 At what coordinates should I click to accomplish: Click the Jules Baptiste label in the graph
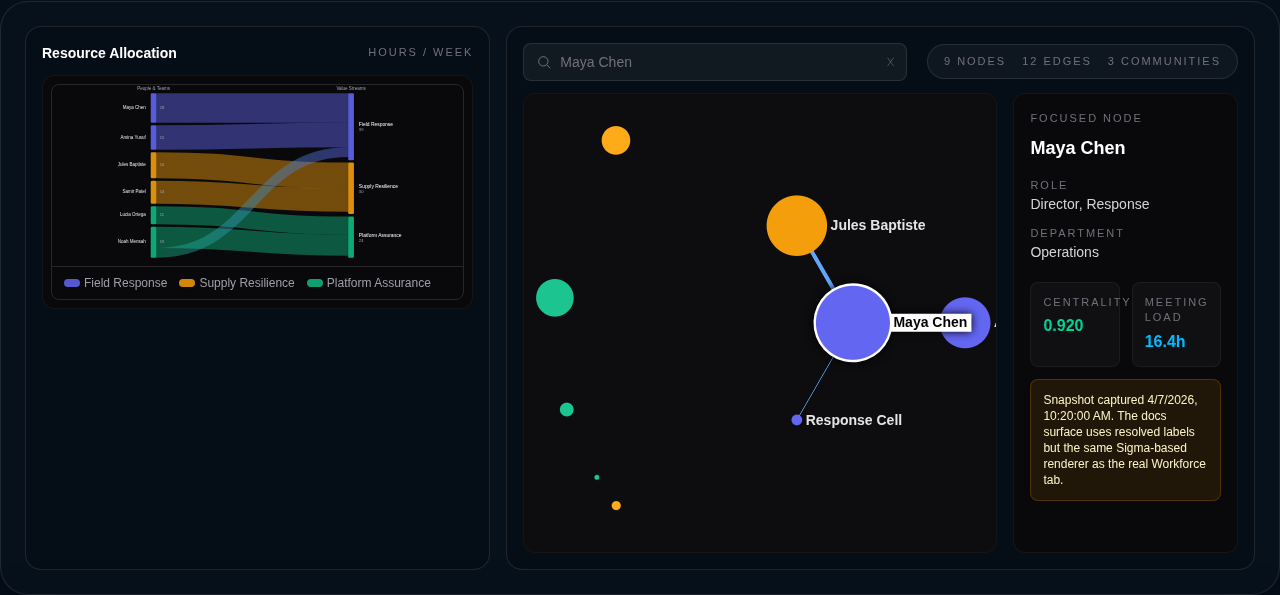(x=877, y=225)
